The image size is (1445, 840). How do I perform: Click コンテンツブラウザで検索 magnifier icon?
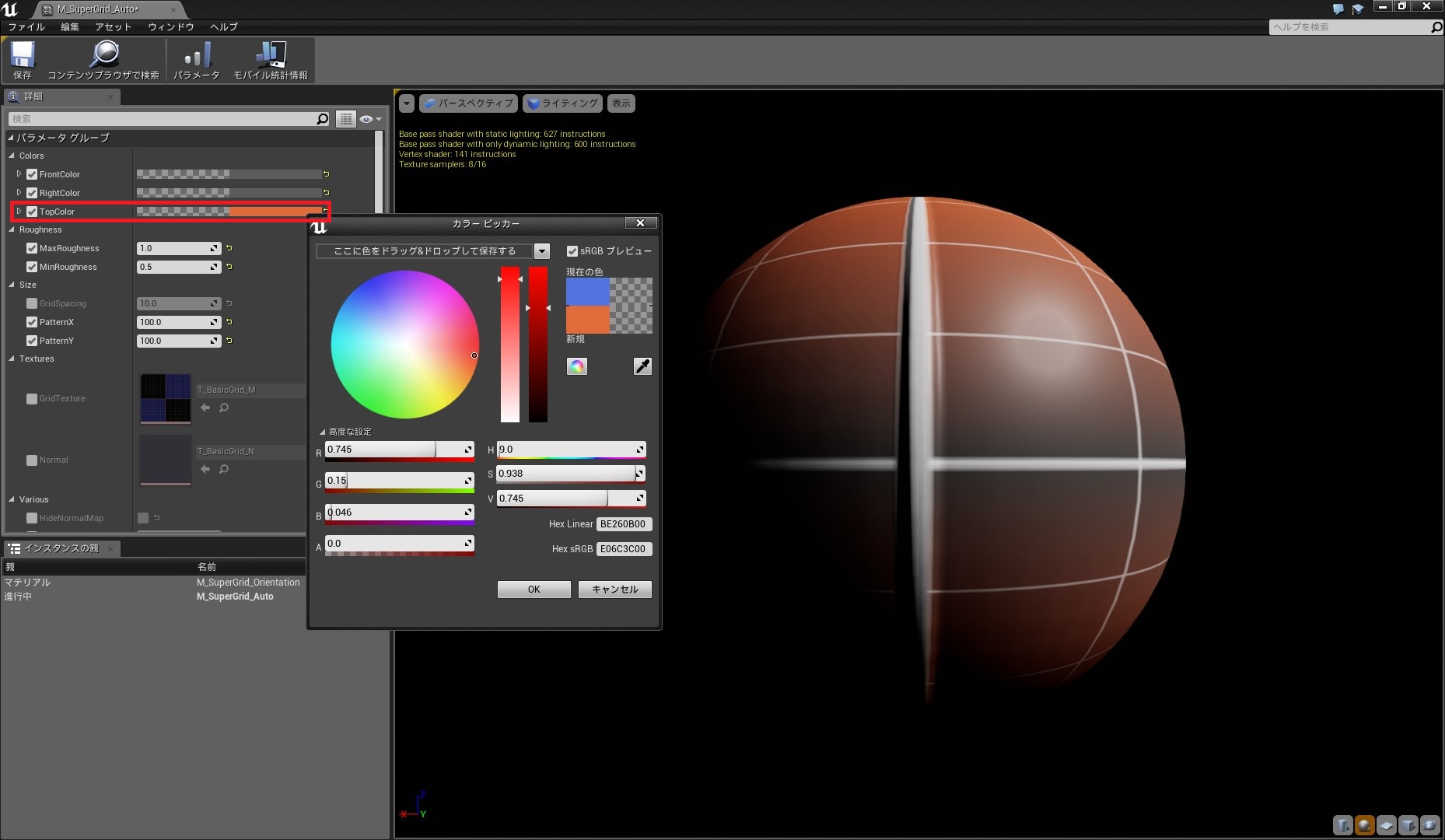click(103, 54)
